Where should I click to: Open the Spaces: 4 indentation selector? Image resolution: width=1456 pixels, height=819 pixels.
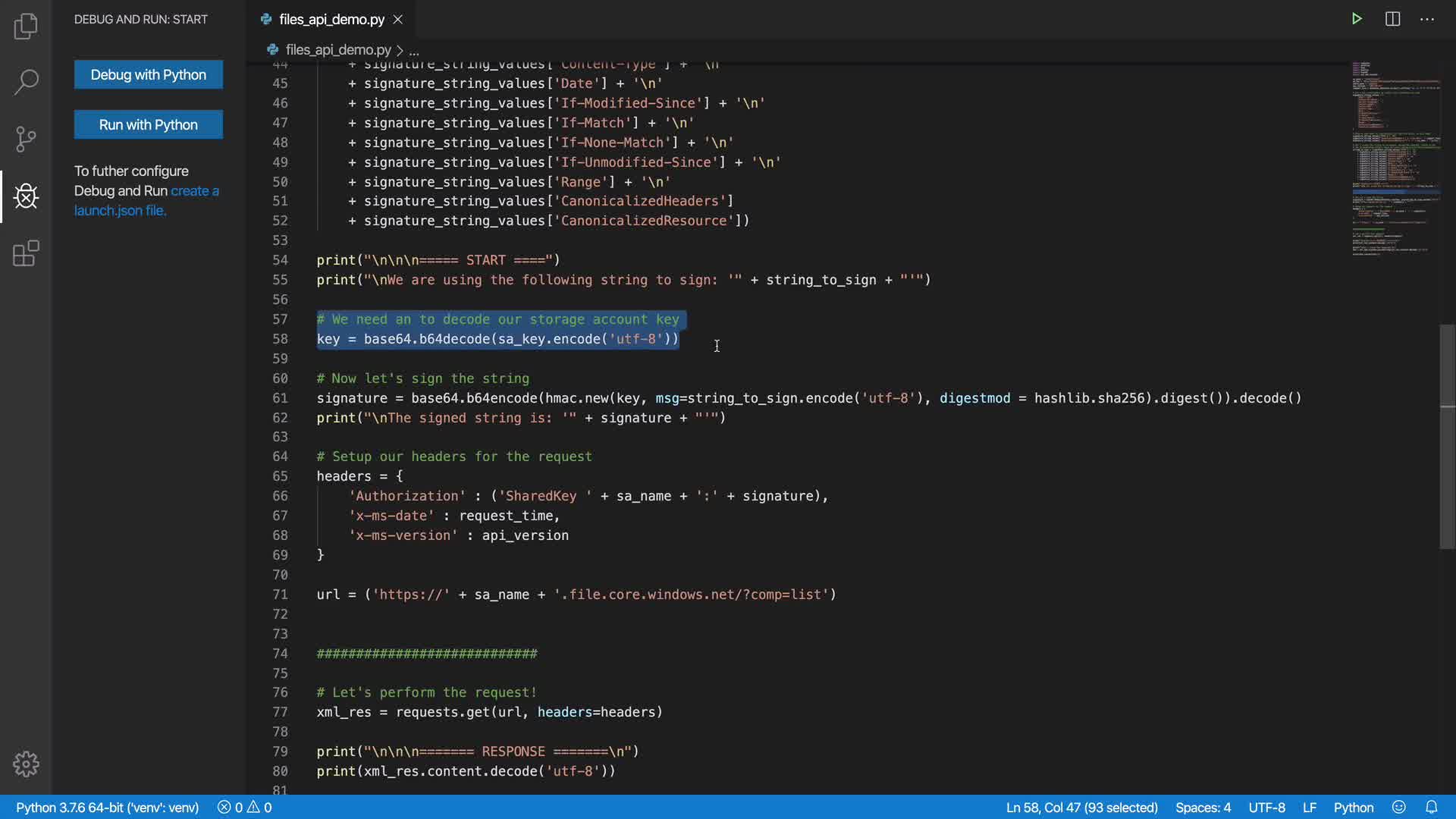coord(1203,807)
